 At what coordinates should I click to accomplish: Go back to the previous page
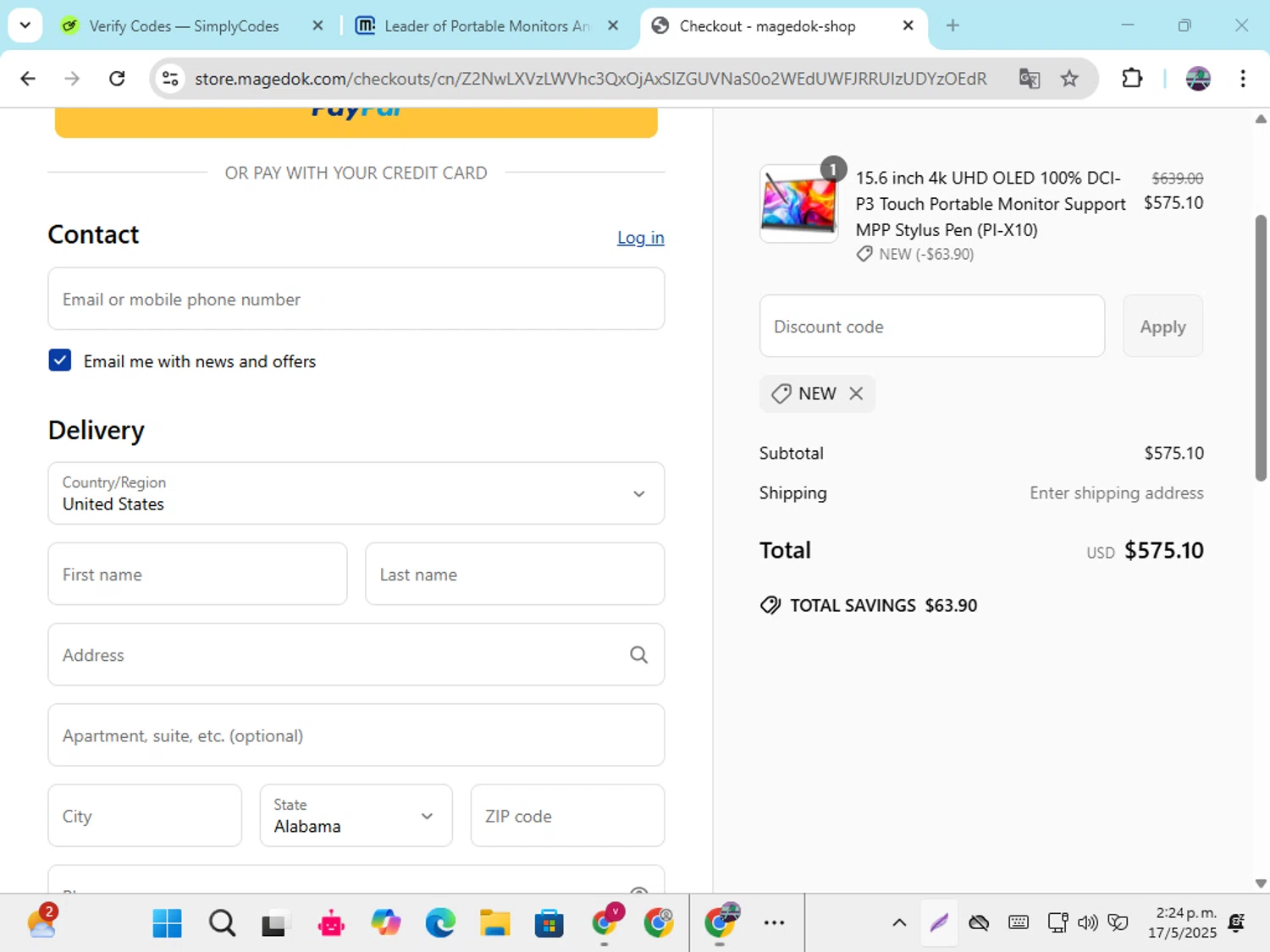pos(28,79)
